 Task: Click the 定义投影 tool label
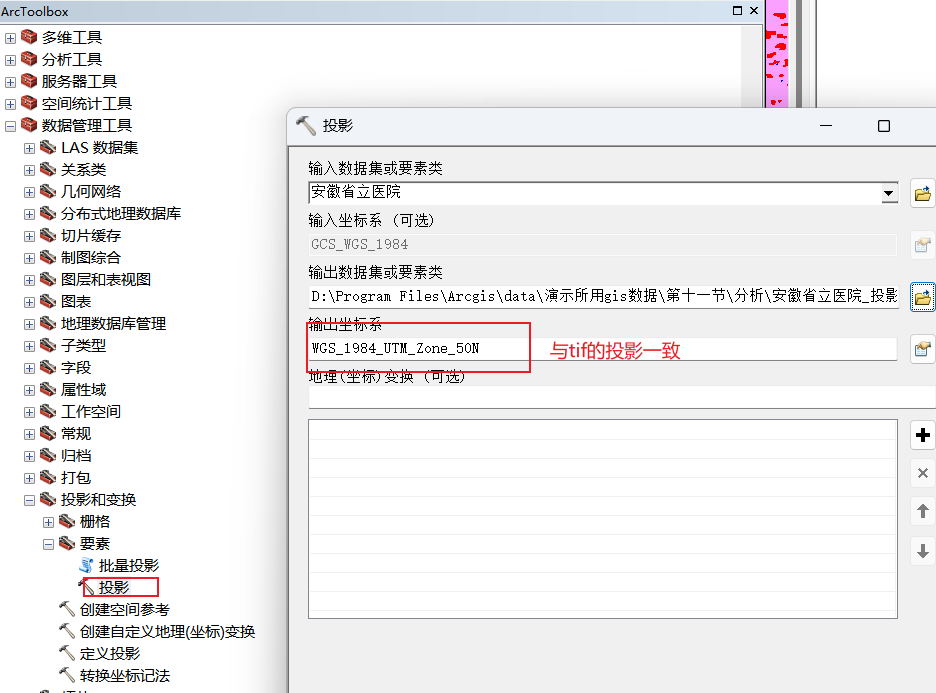pyautogui.click(x=110, y=654)
